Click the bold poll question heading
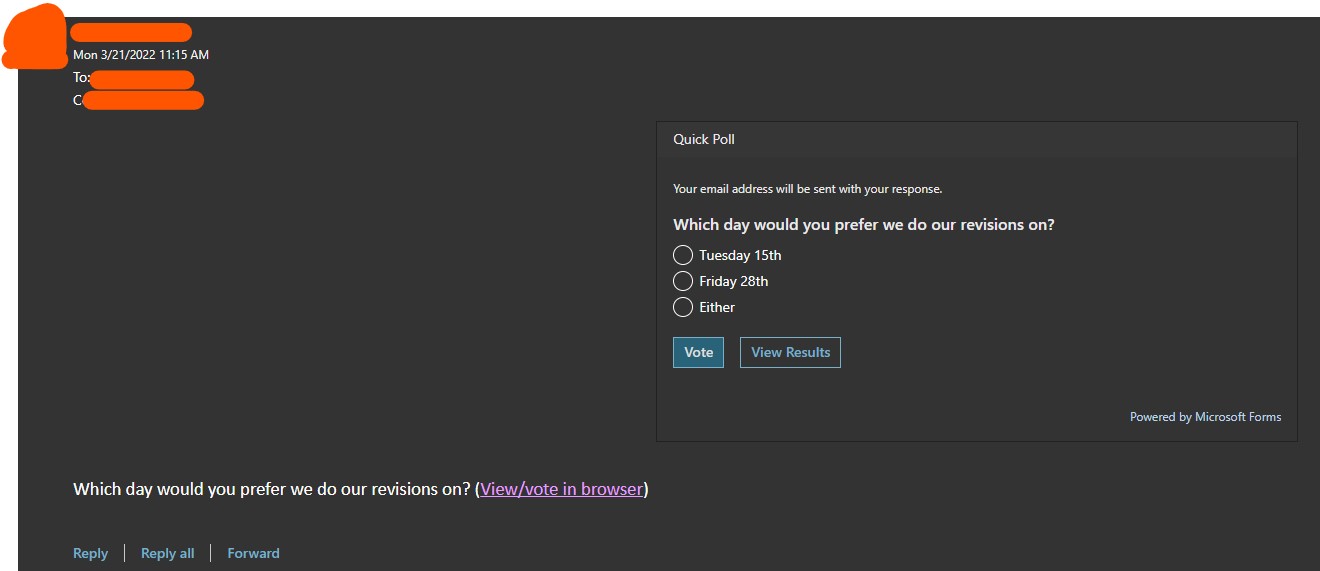Viewport: 1320px width, 571px height. point(863,225)
